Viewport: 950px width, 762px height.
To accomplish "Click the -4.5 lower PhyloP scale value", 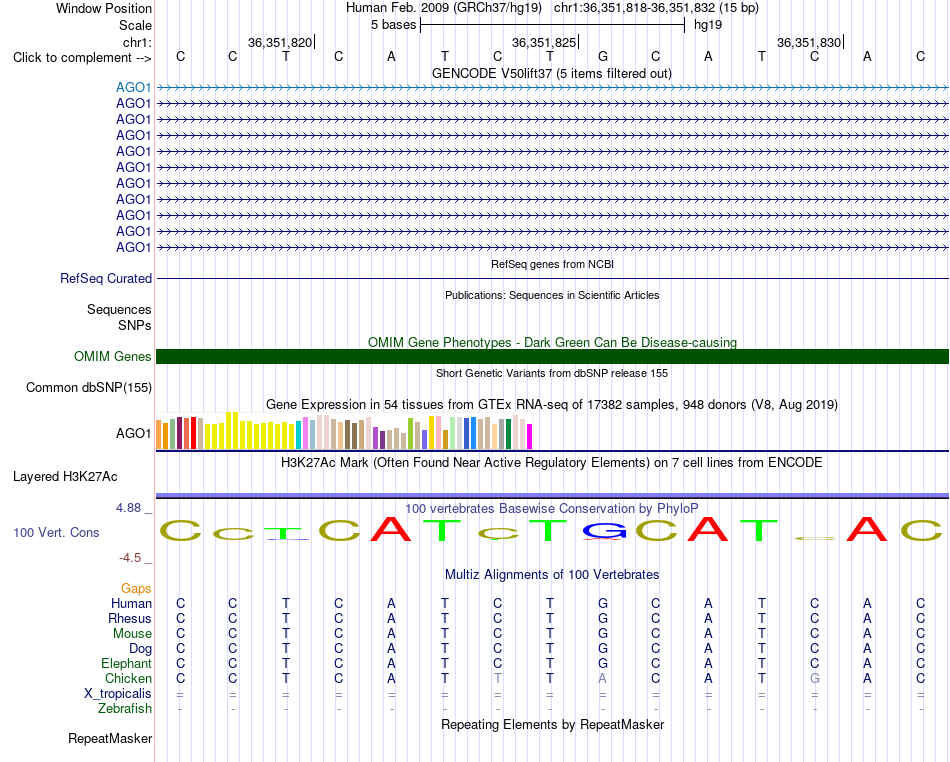I will coord(130,558).
